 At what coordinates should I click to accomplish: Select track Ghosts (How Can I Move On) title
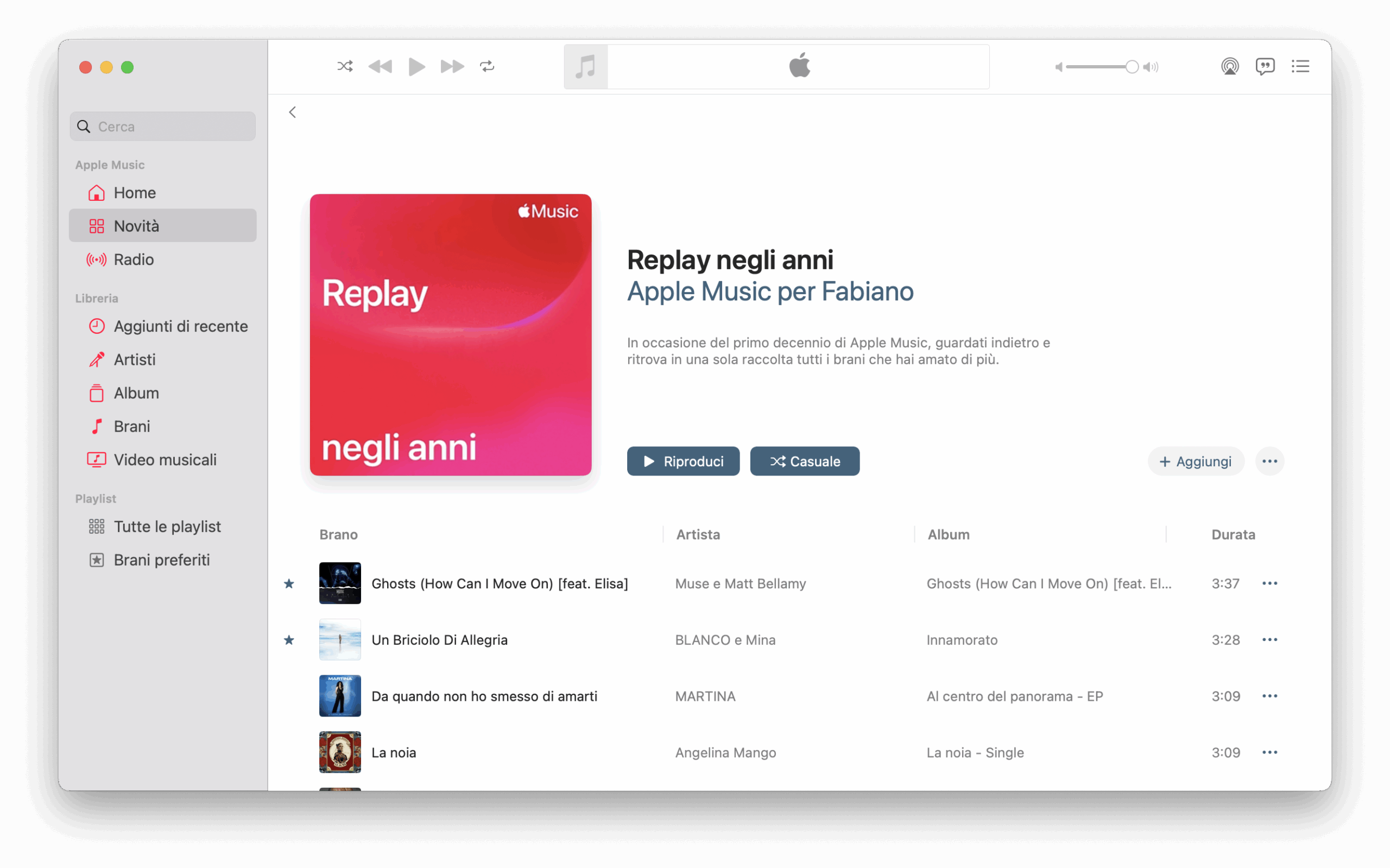(500, 584)
